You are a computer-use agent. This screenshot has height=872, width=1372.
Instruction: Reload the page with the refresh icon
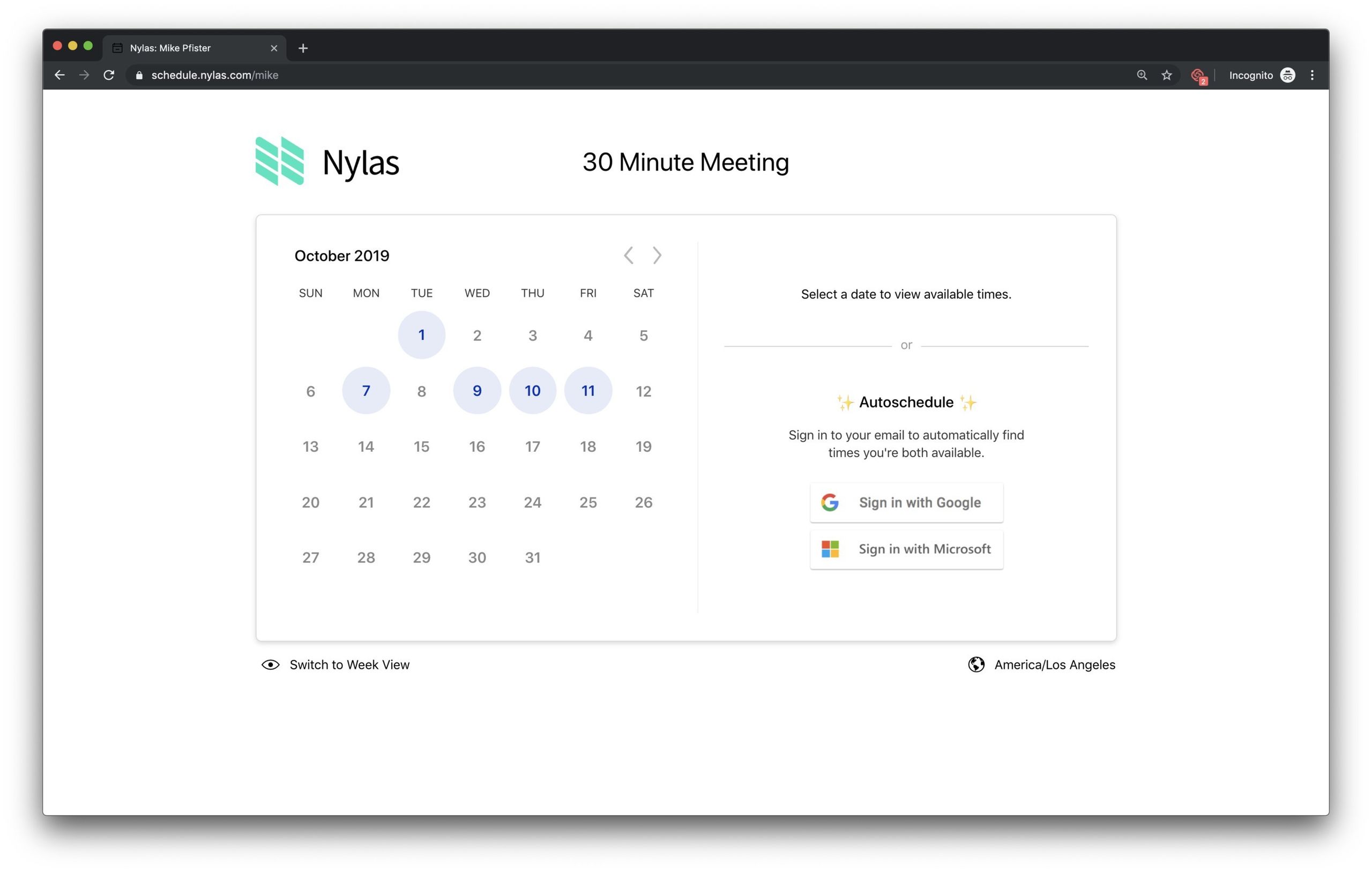109,75
